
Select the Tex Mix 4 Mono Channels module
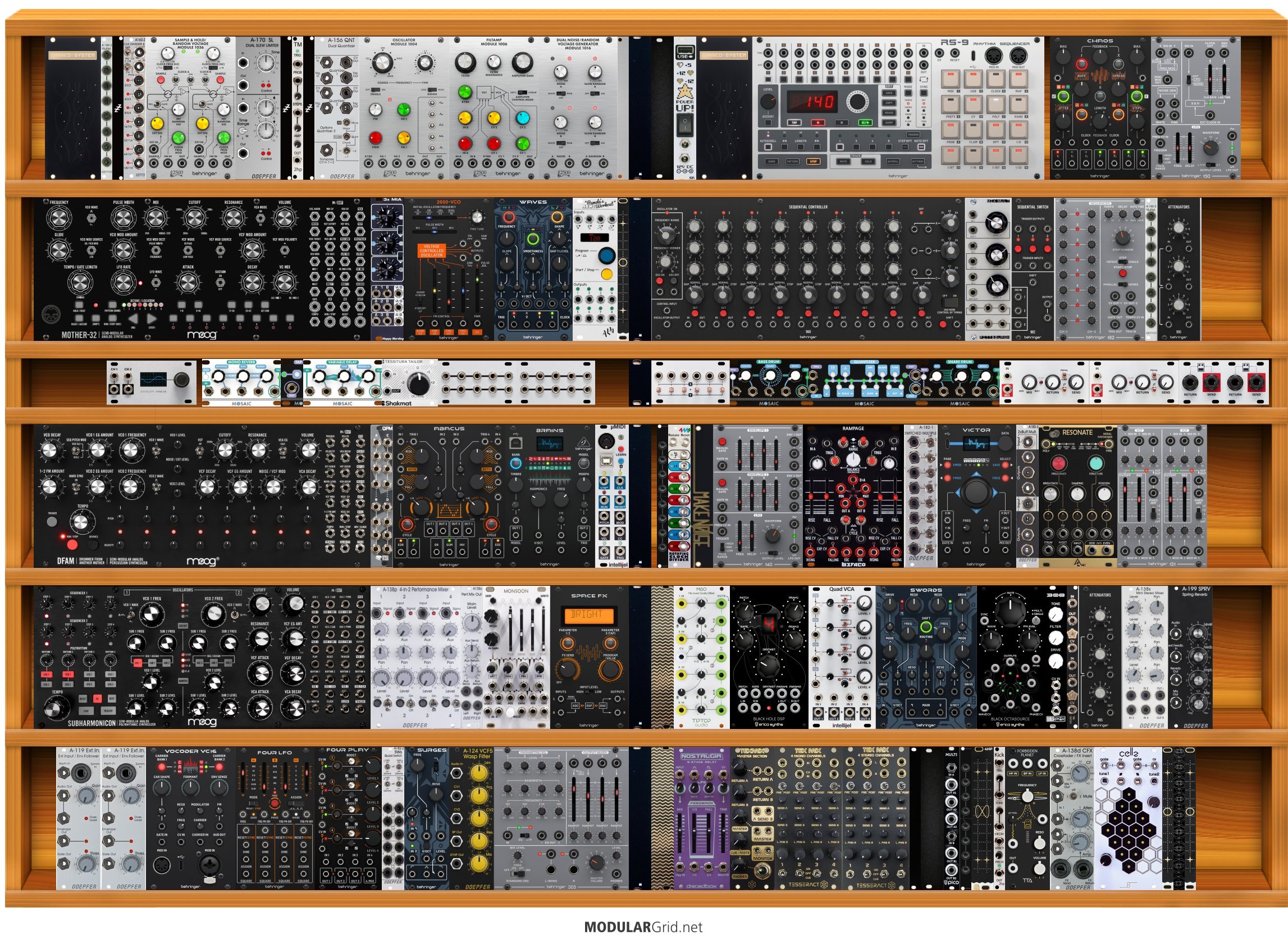pyautogui.click(x=808, y=818)
